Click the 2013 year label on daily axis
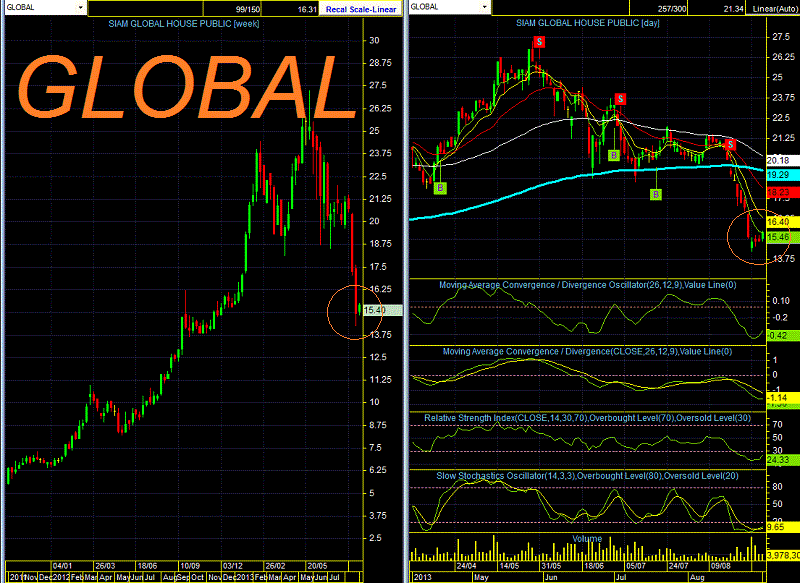 (422, 577)
